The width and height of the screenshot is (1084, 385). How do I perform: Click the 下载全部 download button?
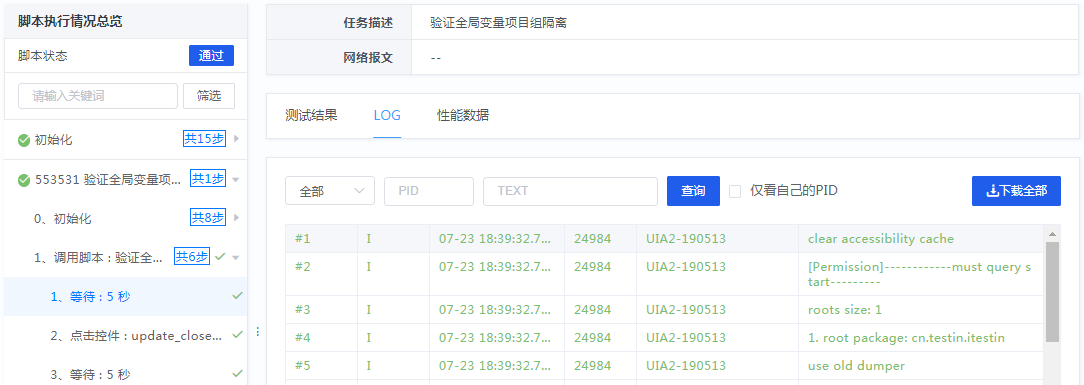point(1016,191)
